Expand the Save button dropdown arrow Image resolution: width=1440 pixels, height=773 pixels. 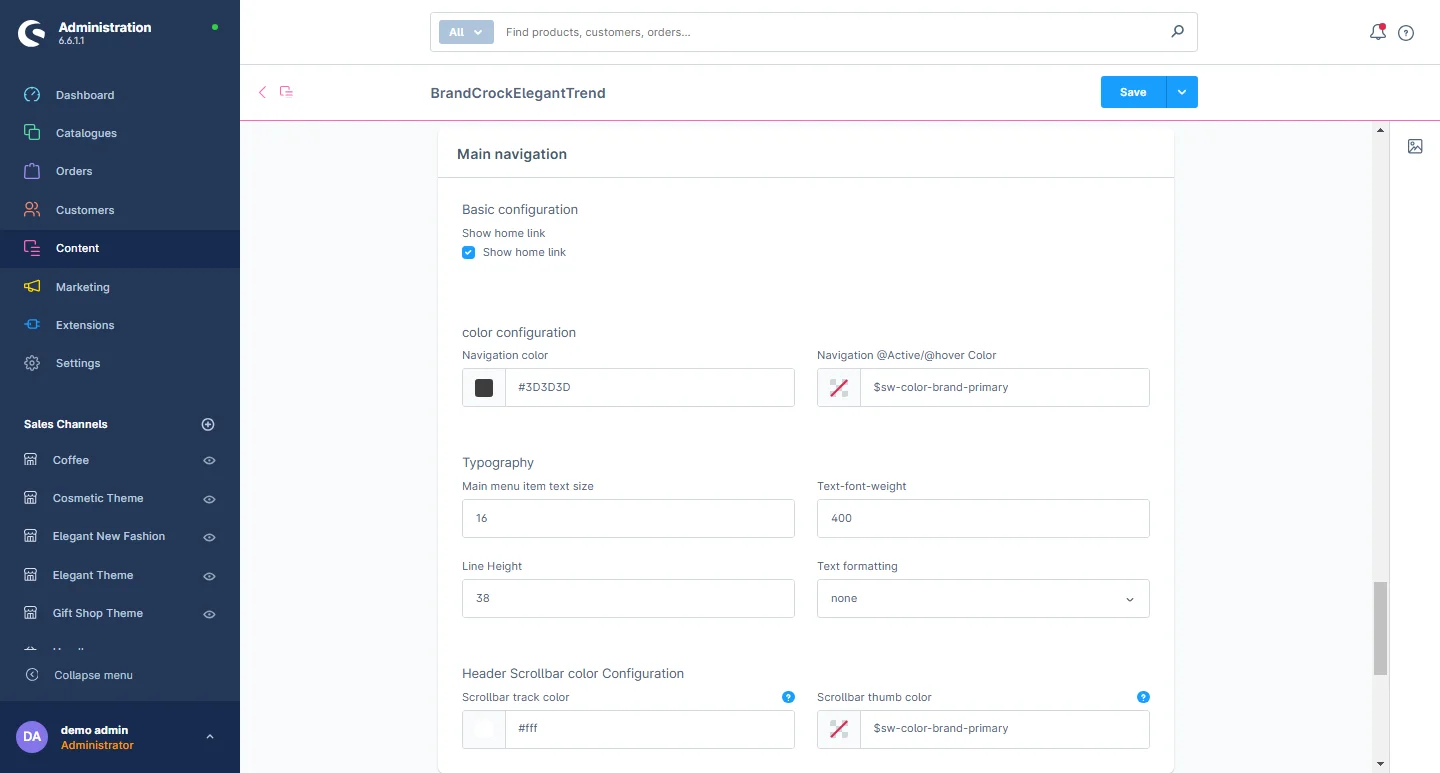(x=1182, y=92)
